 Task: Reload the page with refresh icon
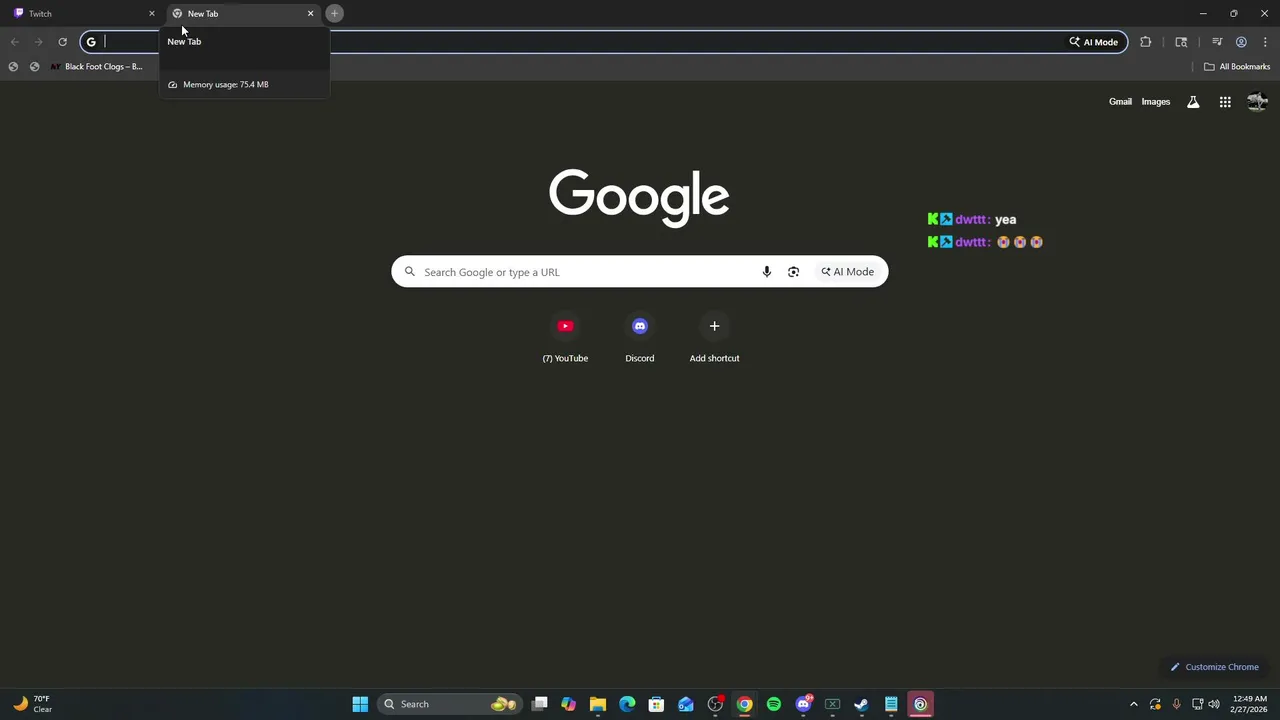point(62,42)
